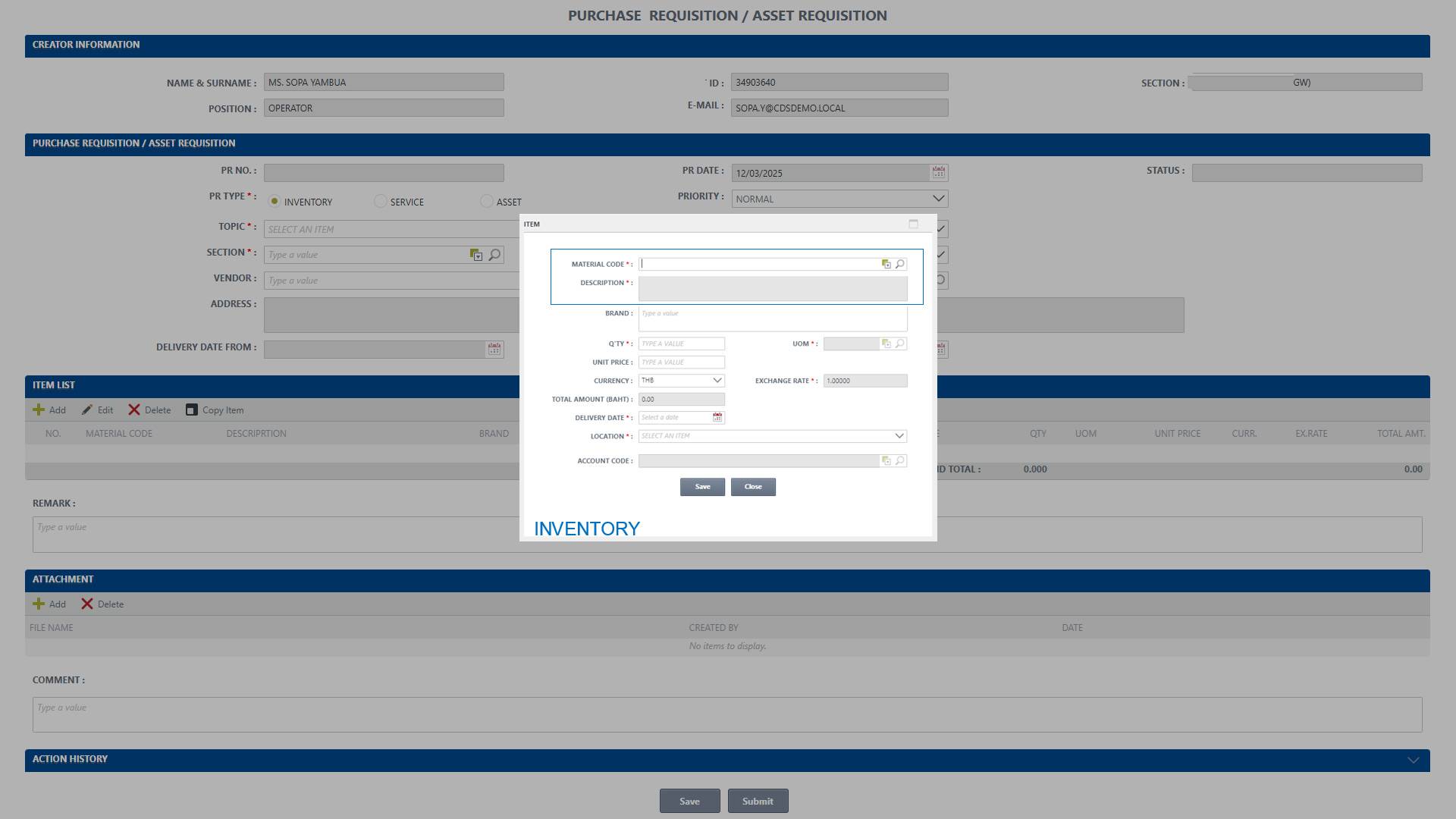The image size is (1456, 819).
Task: Click green plus Add in Item List
Action: (39, 410)
